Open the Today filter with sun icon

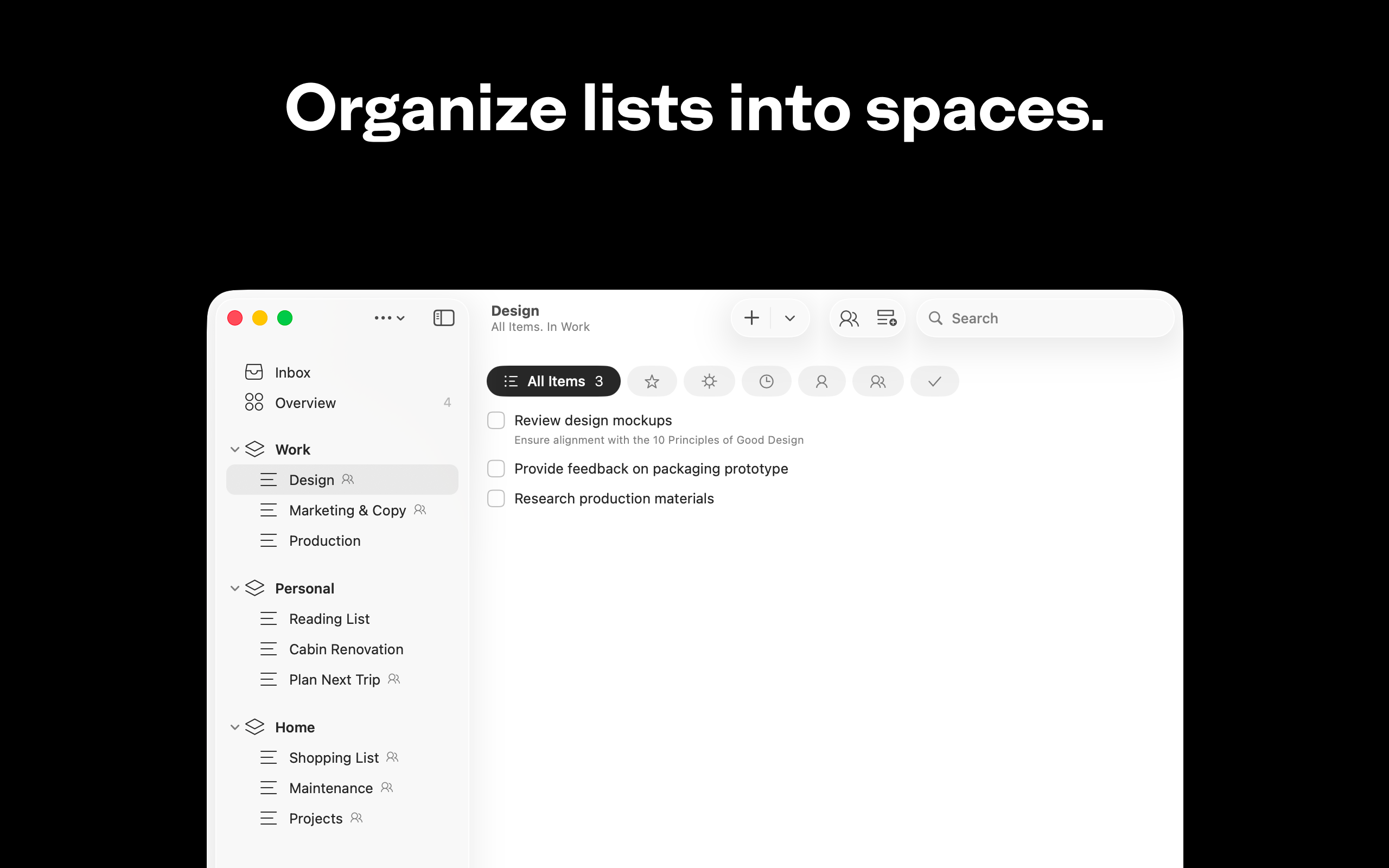(x=709, y=381)
